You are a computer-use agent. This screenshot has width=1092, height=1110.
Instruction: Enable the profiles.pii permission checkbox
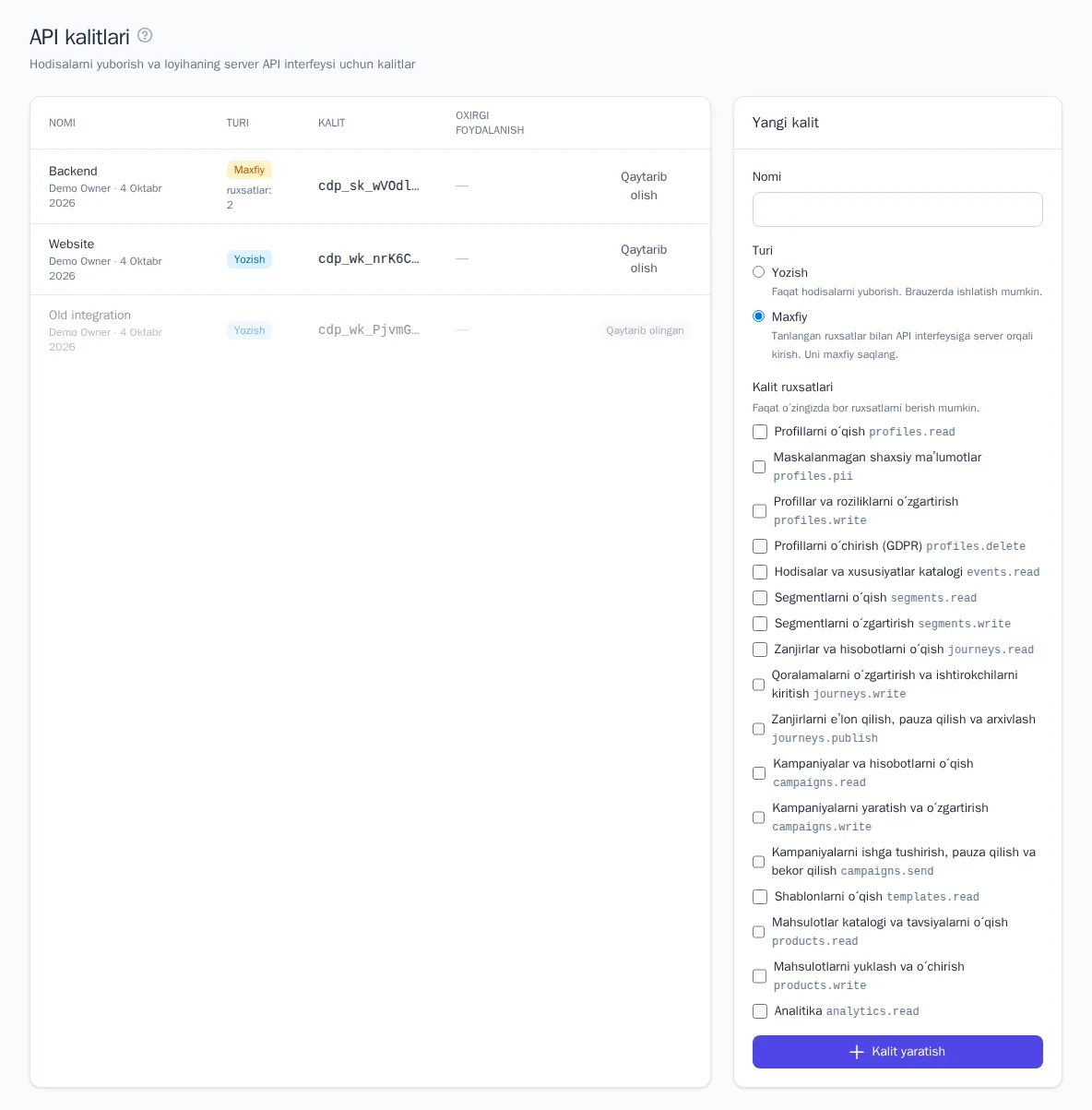click(x=759, y=467)
